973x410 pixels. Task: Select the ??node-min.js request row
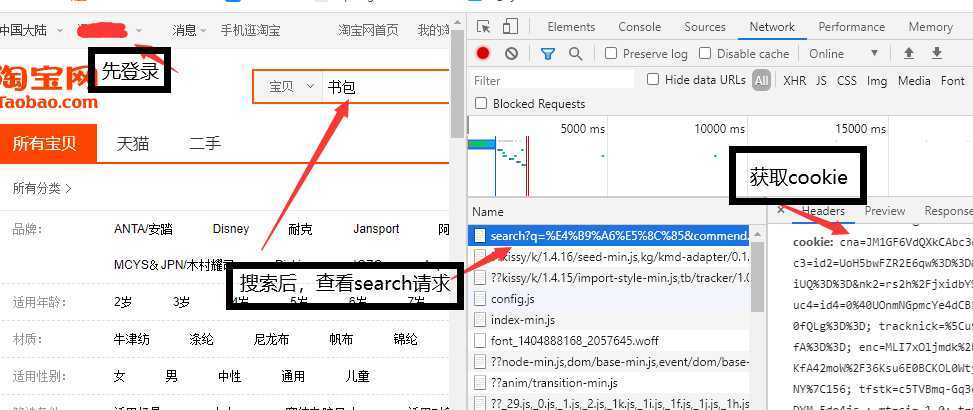(x=611, y=362)
